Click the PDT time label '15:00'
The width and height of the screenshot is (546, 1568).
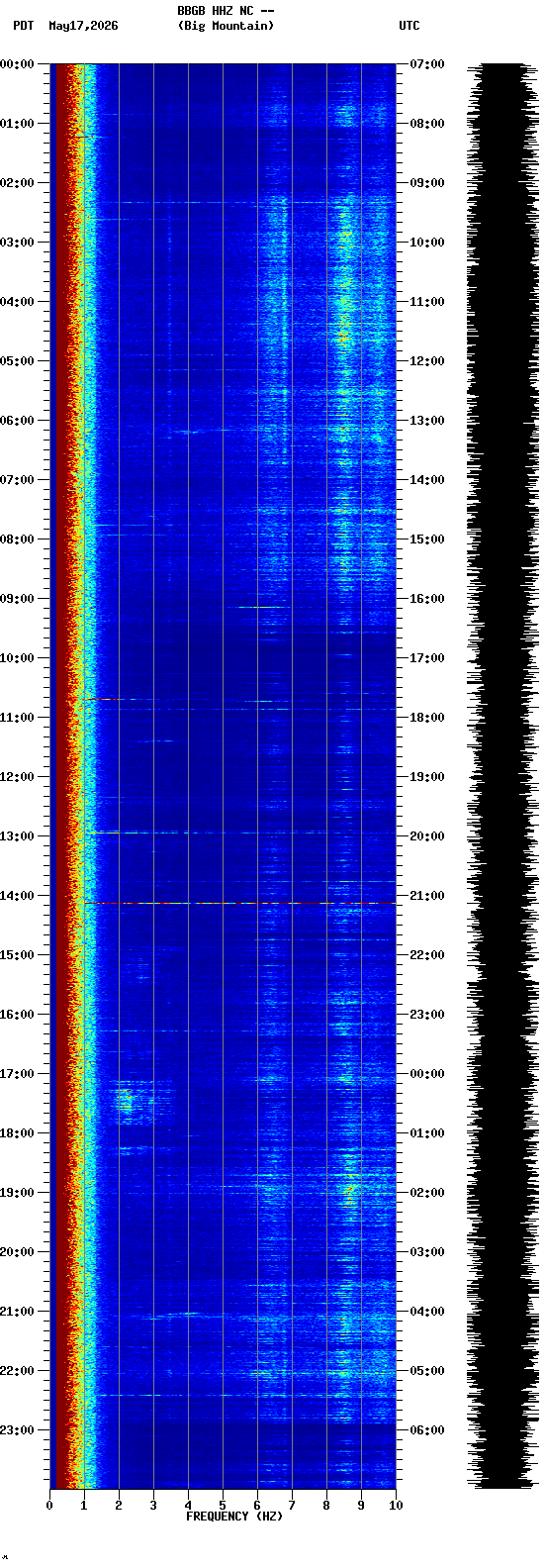17,955
